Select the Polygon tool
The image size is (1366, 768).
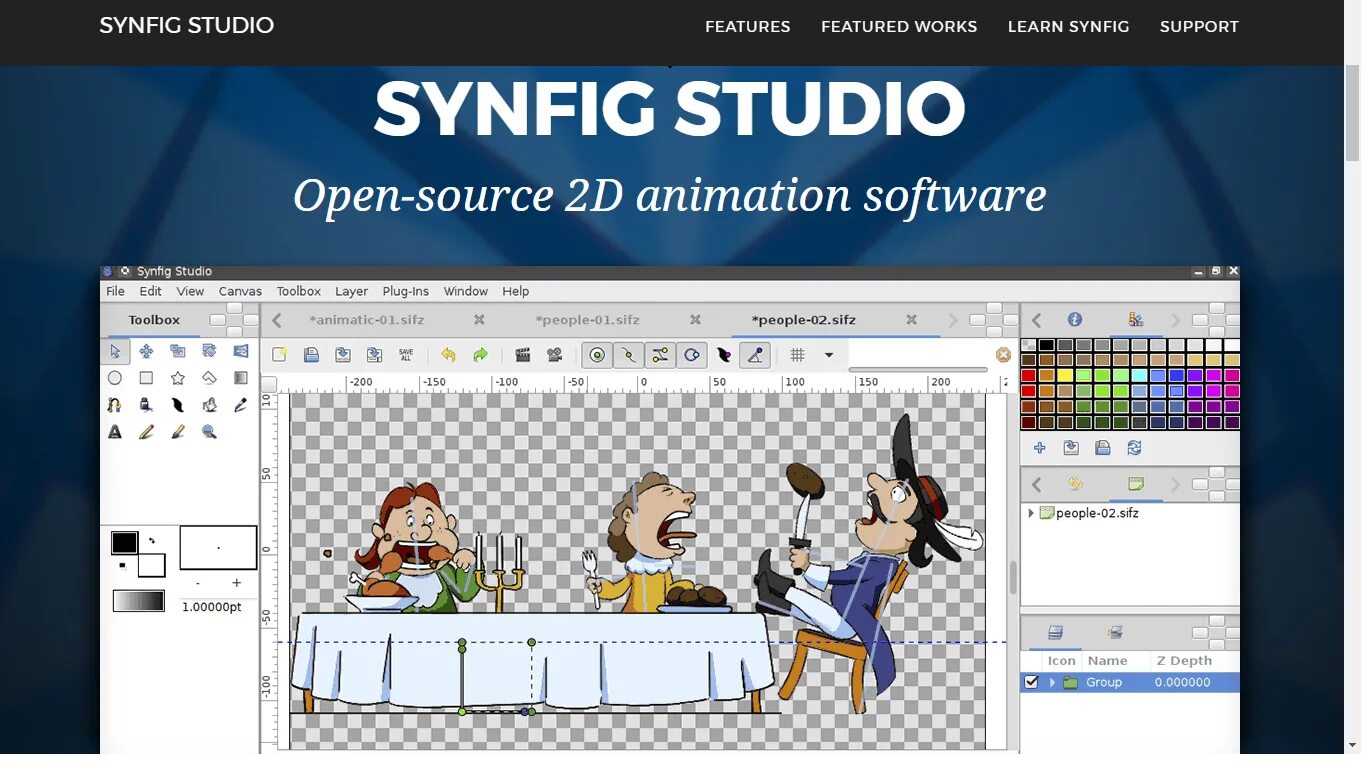(x=209, y=378)
